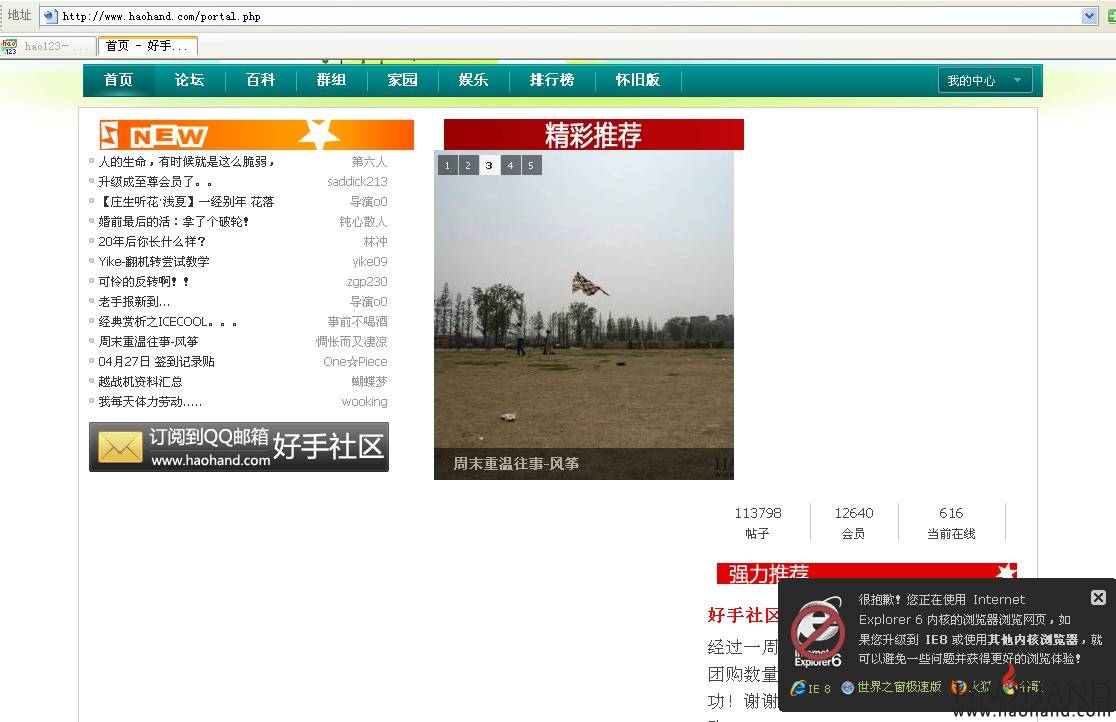Screen dimensions: 1116x722
Task: Show slide 4 in the carousel
Action: tap(510, 165)
